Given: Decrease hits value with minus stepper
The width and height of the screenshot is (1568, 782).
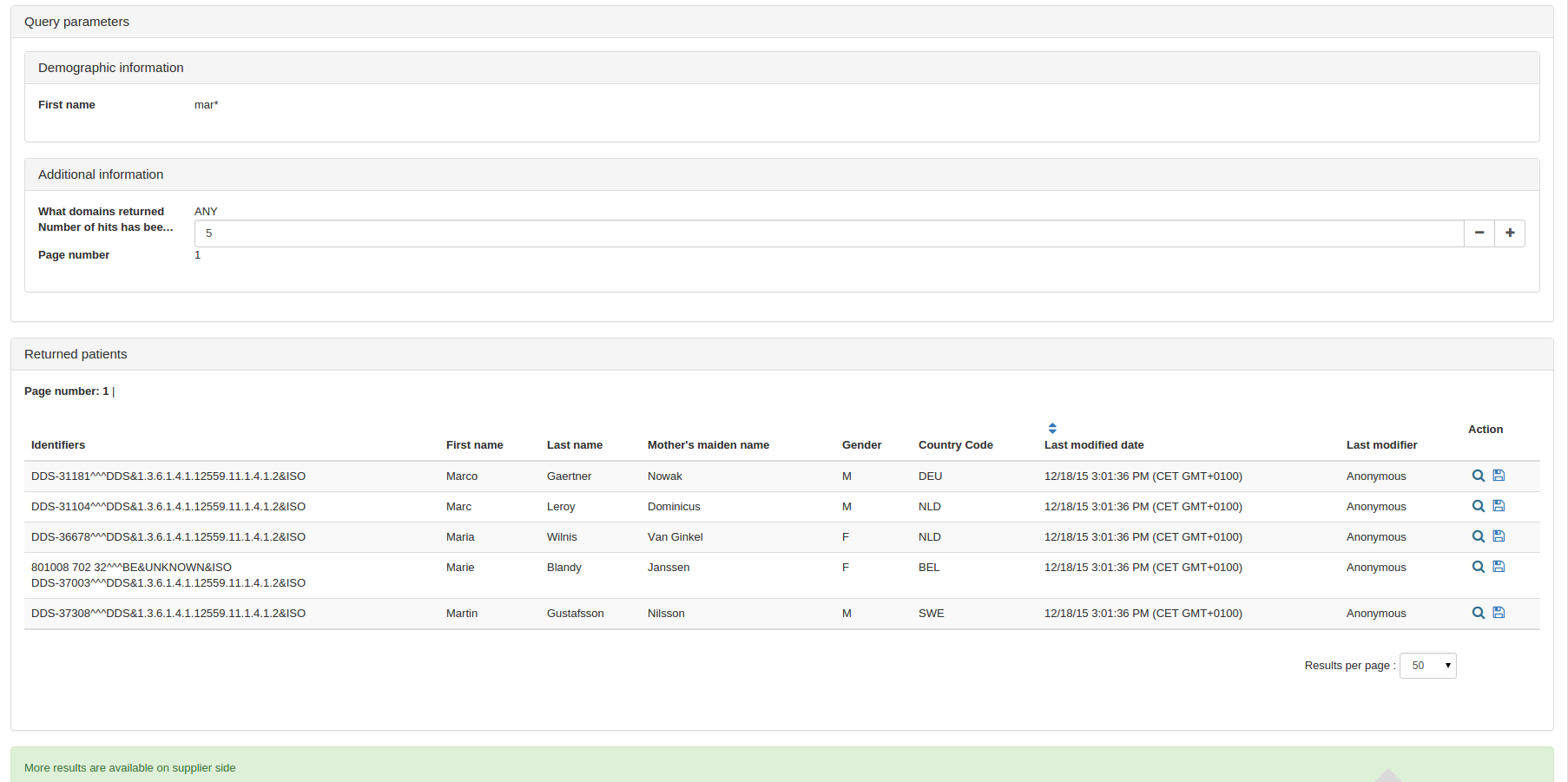Looking at the screenshot, I should (1479, 233).
